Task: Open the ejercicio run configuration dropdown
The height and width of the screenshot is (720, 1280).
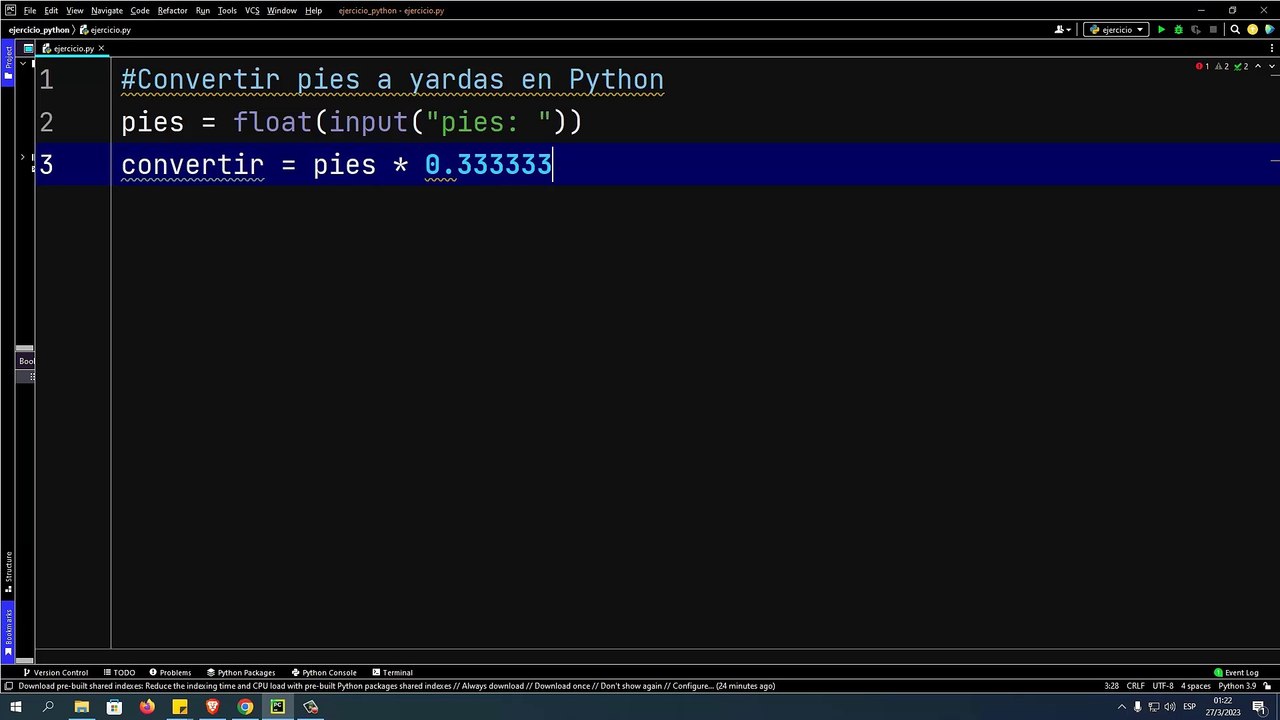Action: pyautogui.click(x=1116, y=30)
